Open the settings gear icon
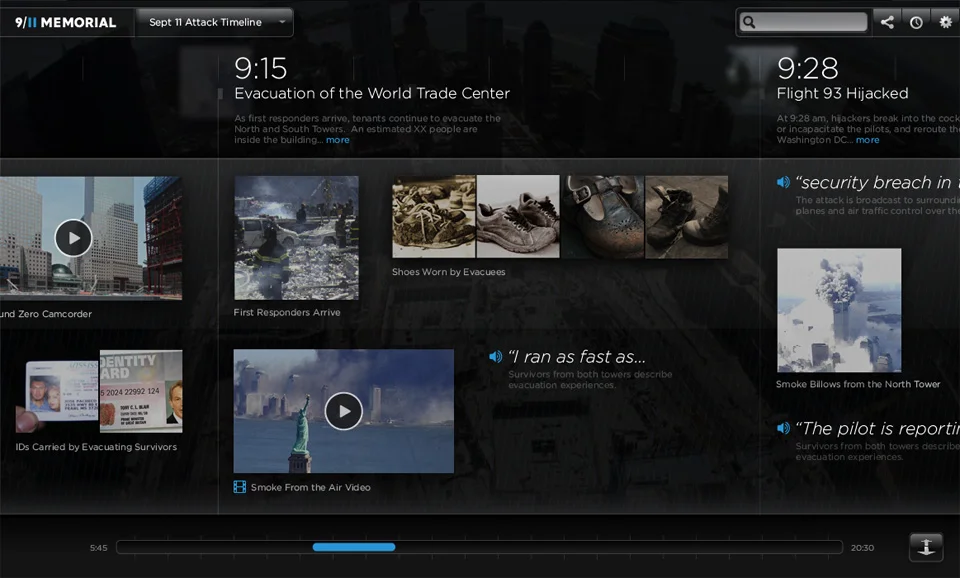This screenshot has width=960, height=578. (945, 23)
